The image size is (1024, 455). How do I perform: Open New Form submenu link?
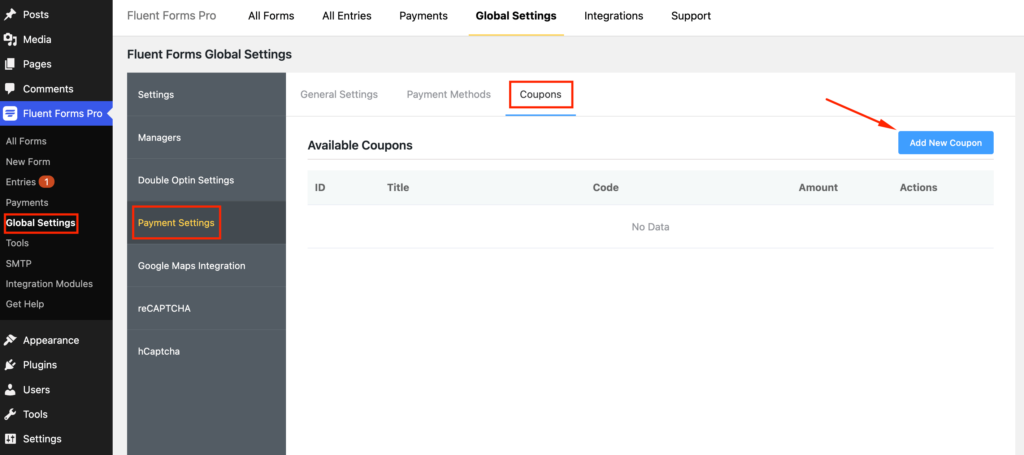tap(28, 161)
